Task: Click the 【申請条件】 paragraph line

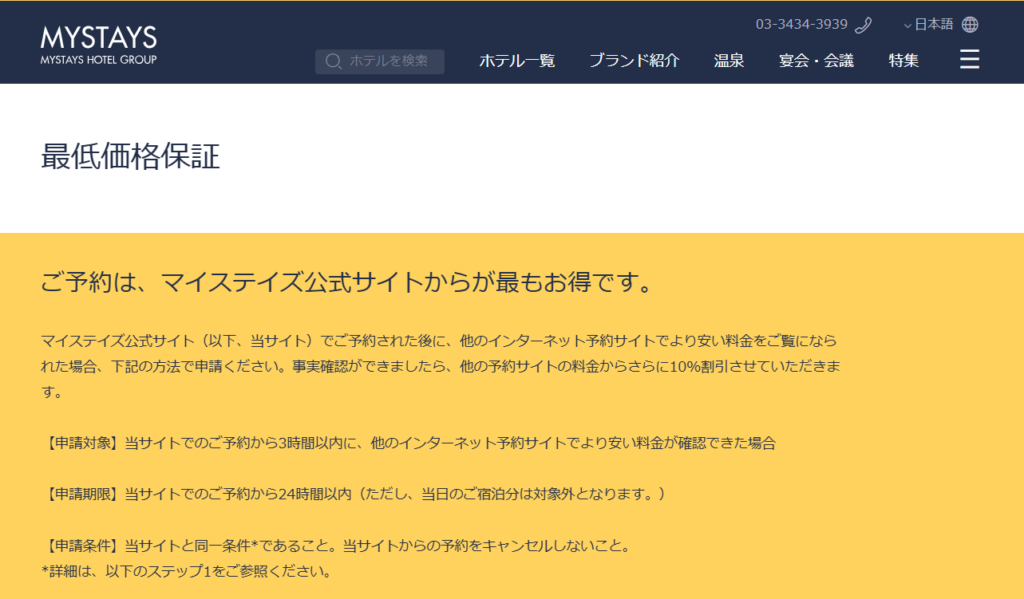Action: tap(336, 545)
